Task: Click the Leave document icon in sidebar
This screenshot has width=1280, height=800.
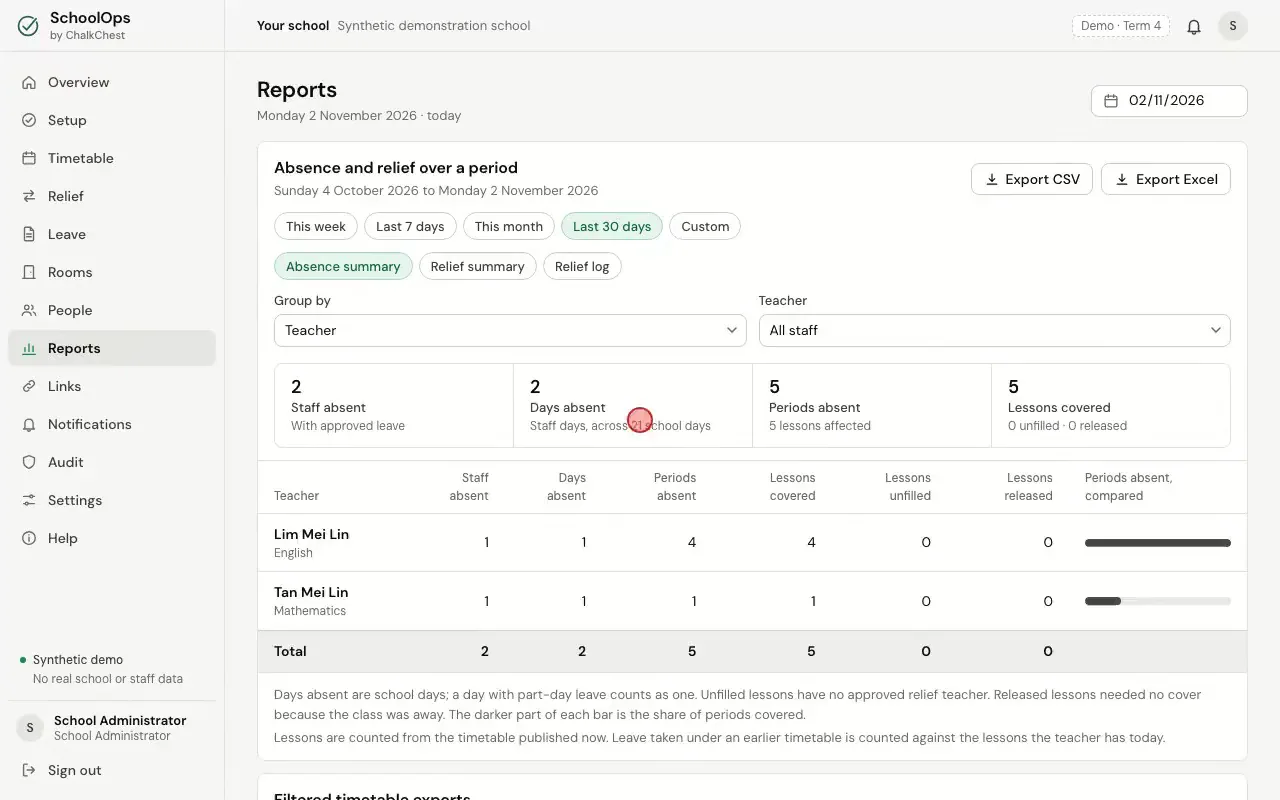Action: pyautogui.click(x=29, y=235)
